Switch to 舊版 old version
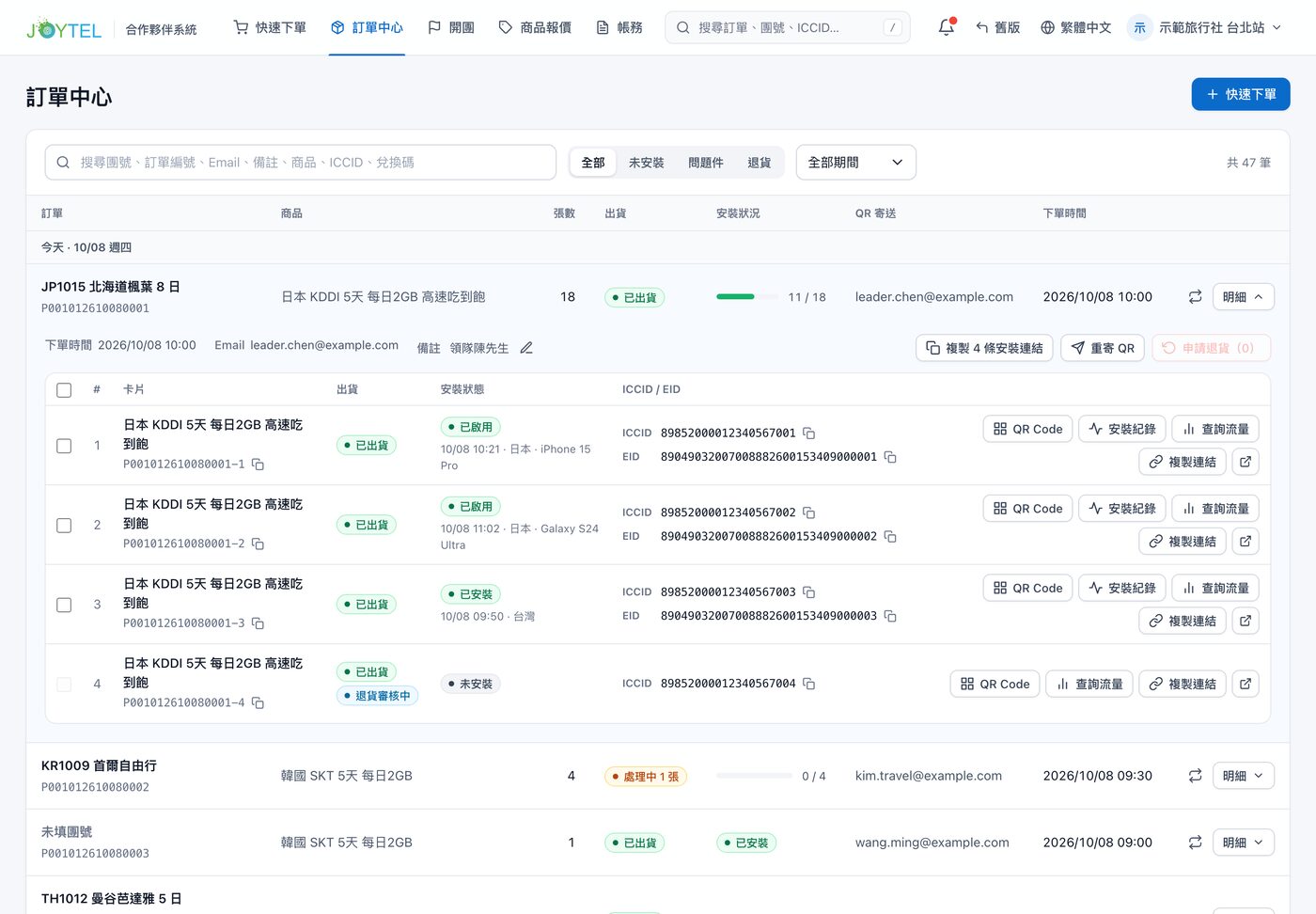The height and width of the screenshot is (914, 1316). pyautogui.click(x=997, y=28)
